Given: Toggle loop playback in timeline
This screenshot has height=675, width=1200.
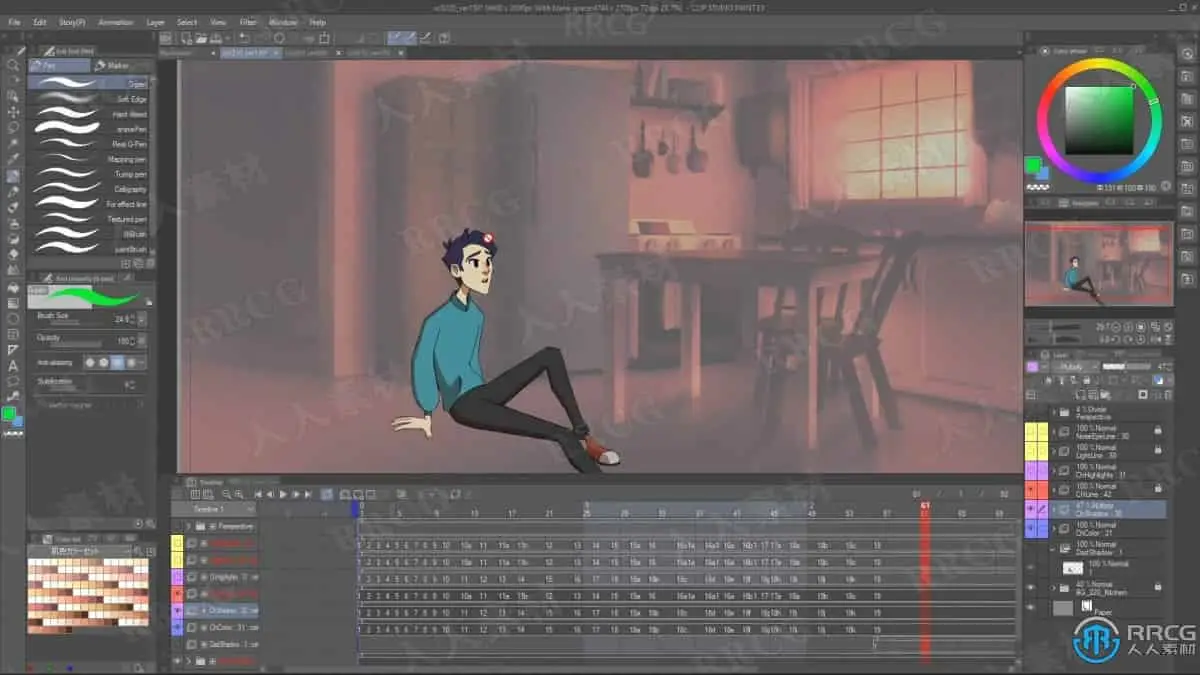Looking at the screenshot, I should pyautogui.click(x=327, y=494).
